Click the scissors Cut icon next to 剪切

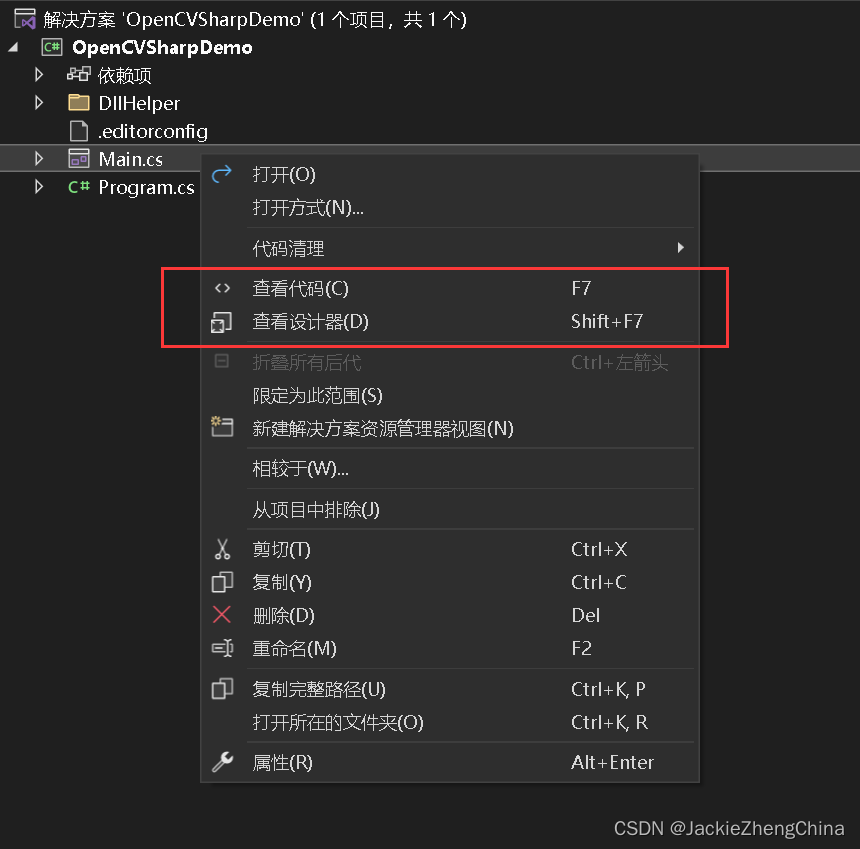(222, 548)
